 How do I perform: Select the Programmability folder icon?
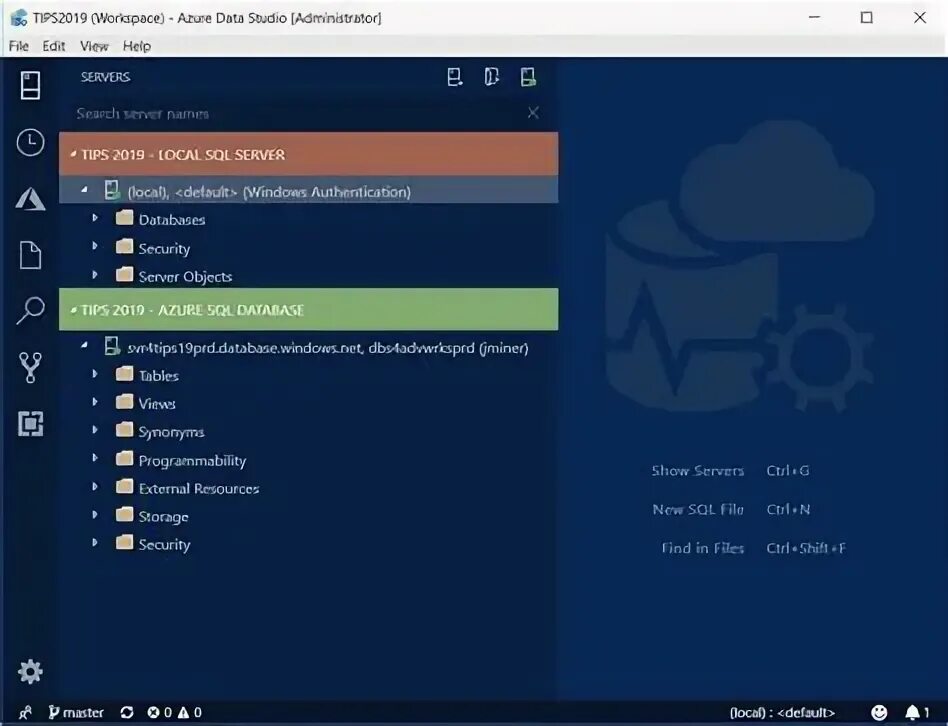coord(125,458)
